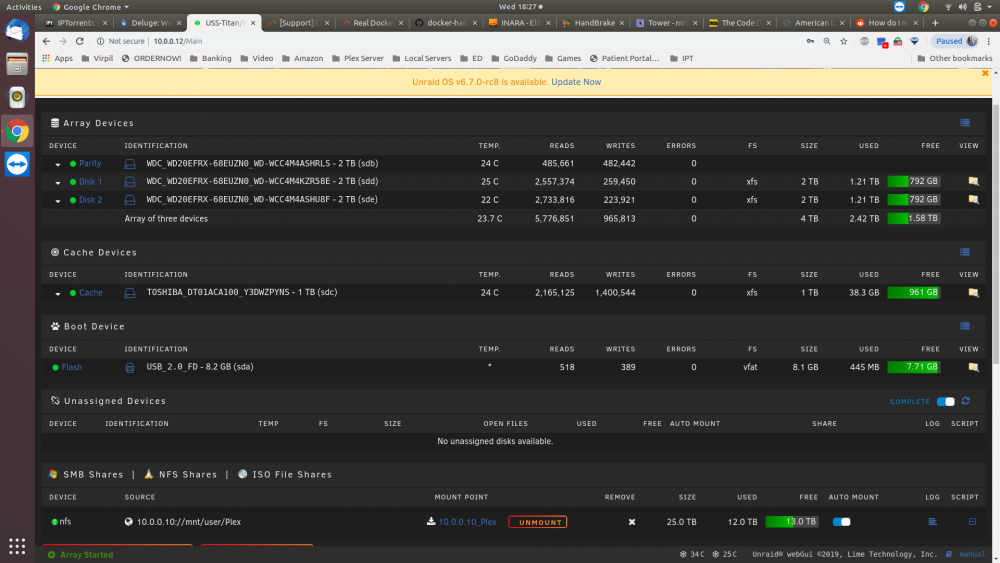Open the system clock Wed 18:27

tap(520, 7)
